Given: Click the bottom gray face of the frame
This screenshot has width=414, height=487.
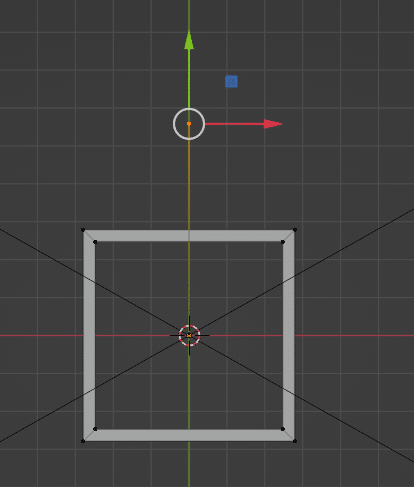Looking at the screenshot, I should coord(189,435).
